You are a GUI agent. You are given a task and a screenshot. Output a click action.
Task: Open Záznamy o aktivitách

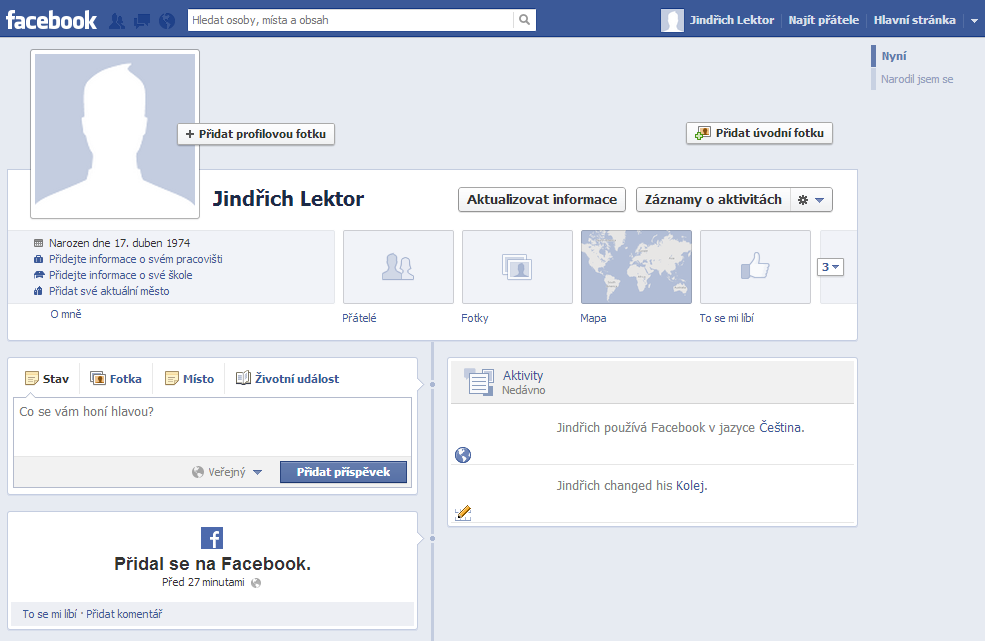[x=713, y=199]
